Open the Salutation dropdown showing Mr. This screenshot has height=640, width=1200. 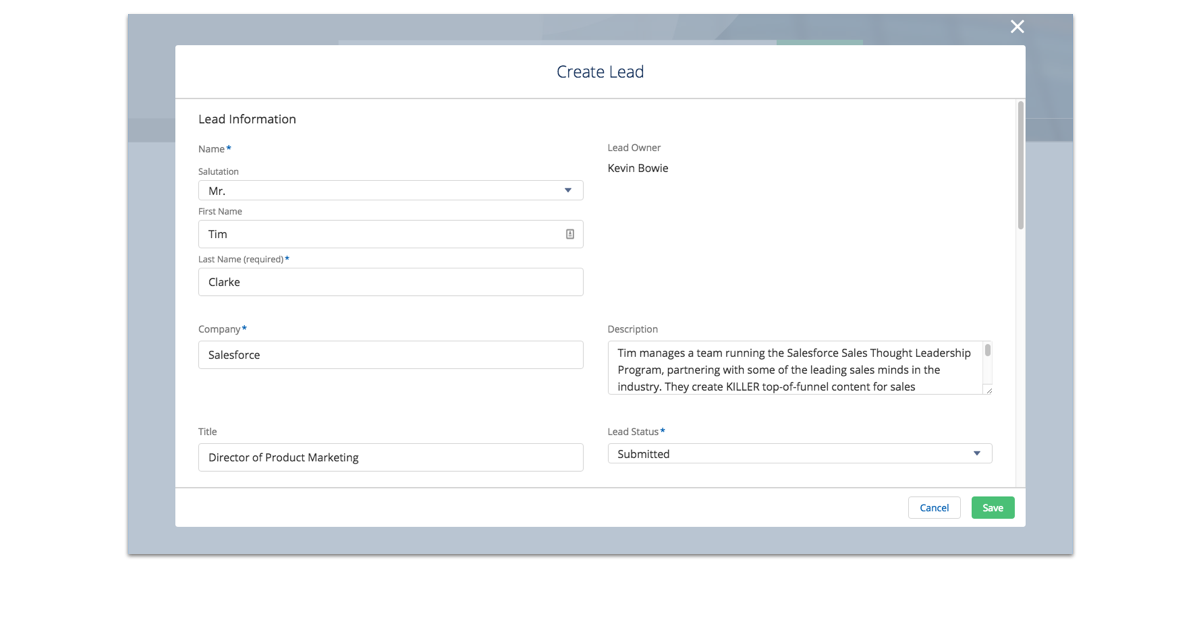(390, 190)
